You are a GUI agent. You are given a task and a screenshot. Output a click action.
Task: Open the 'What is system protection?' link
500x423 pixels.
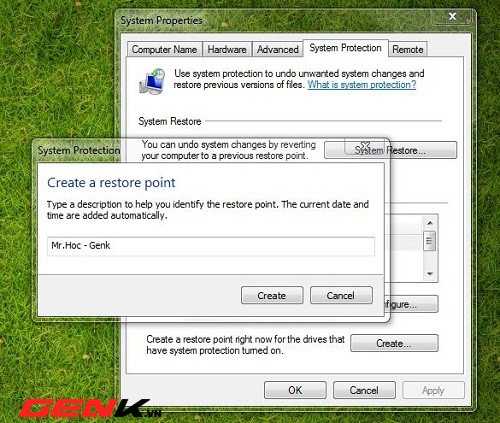click(362, 85)
